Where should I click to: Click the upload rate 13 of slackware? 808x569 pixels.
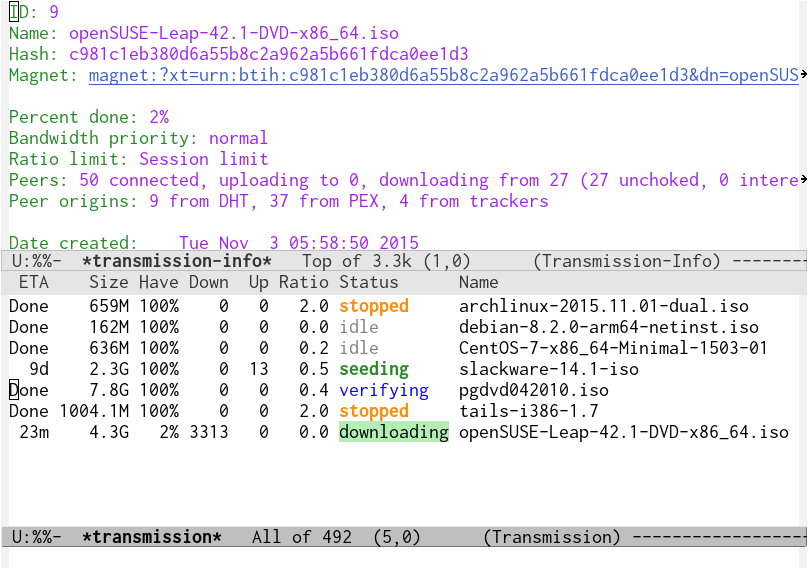click(259, 370)
